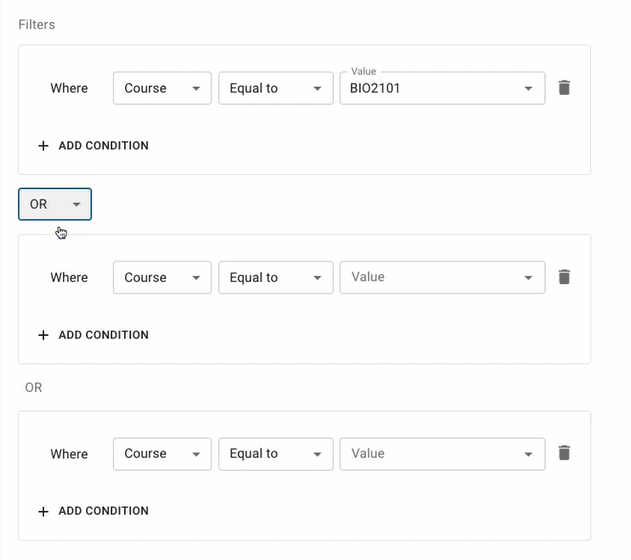Remove the third filter group via trash icon
Viewport: 631px width, 560px height.
(564, 453)
